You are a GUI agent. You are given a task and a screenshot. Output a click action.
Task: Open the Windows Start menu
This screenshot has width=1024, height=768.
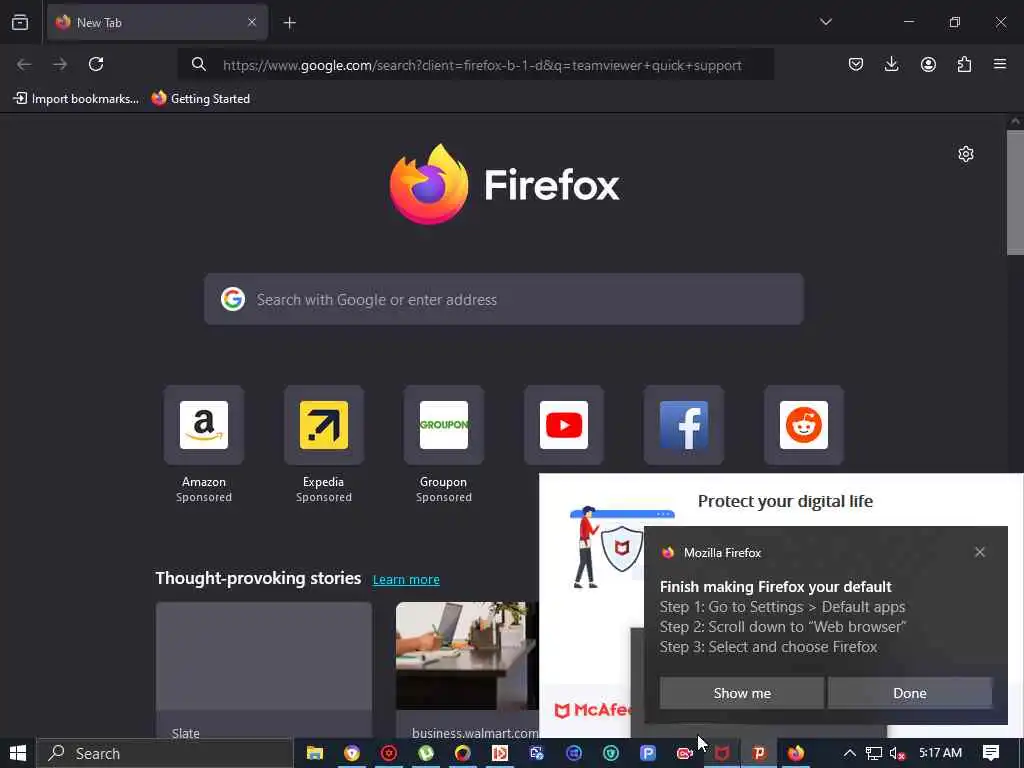pos(18,753)
